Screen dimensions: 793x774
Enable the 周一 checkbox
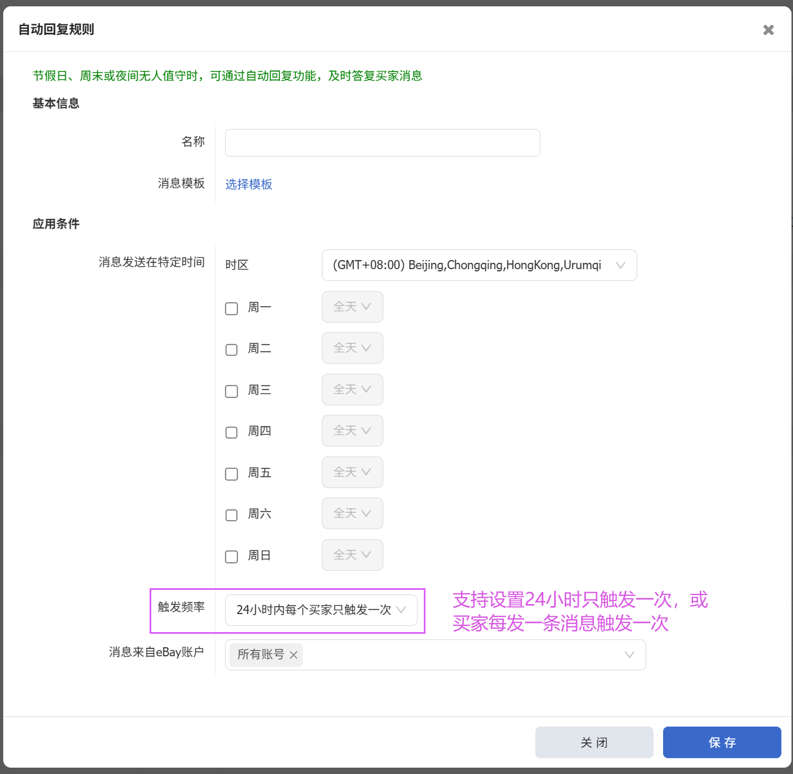pos(231,308)
